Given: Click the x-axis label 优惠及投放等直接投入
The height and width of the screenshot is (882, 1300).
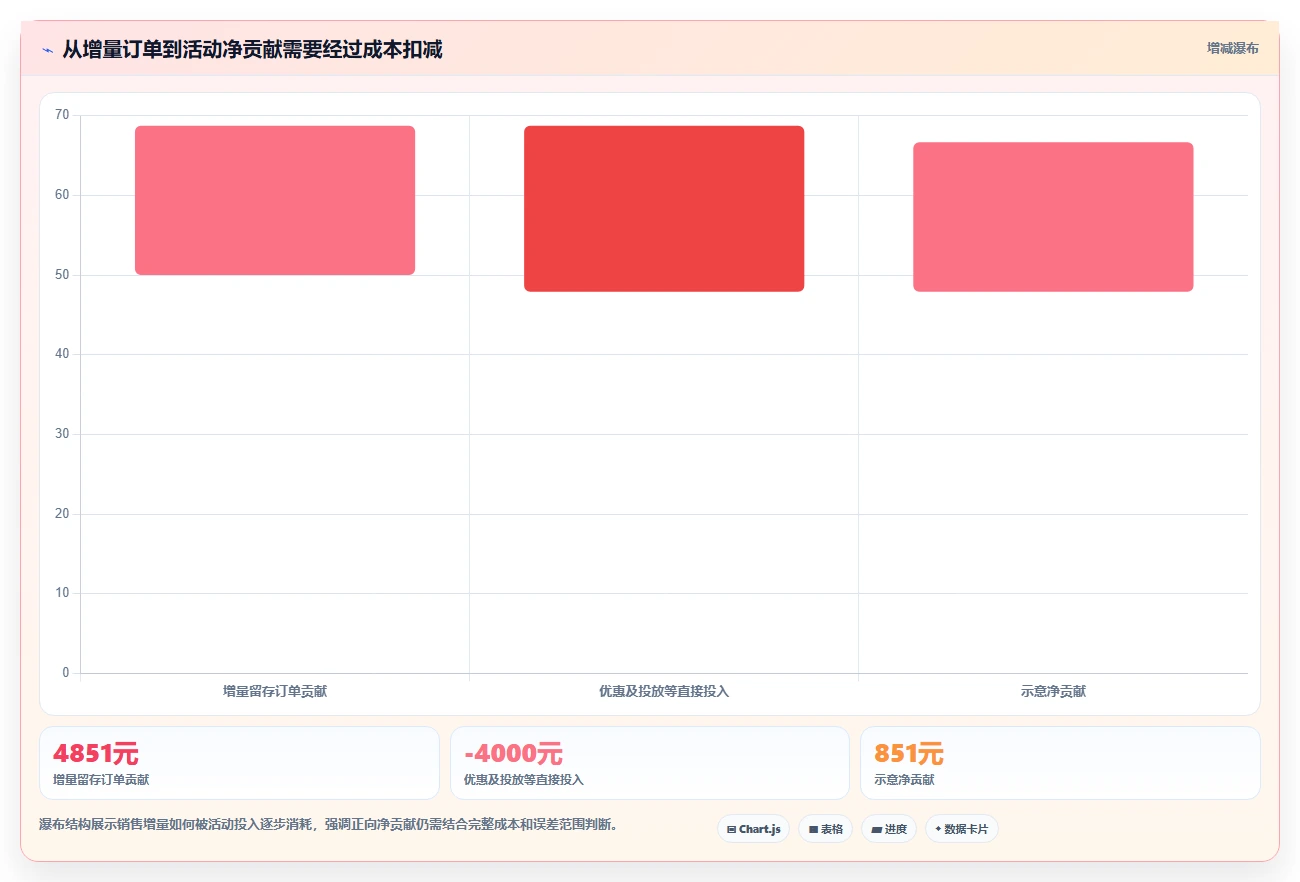Looking at the screenshot, I should coord(664,691).
